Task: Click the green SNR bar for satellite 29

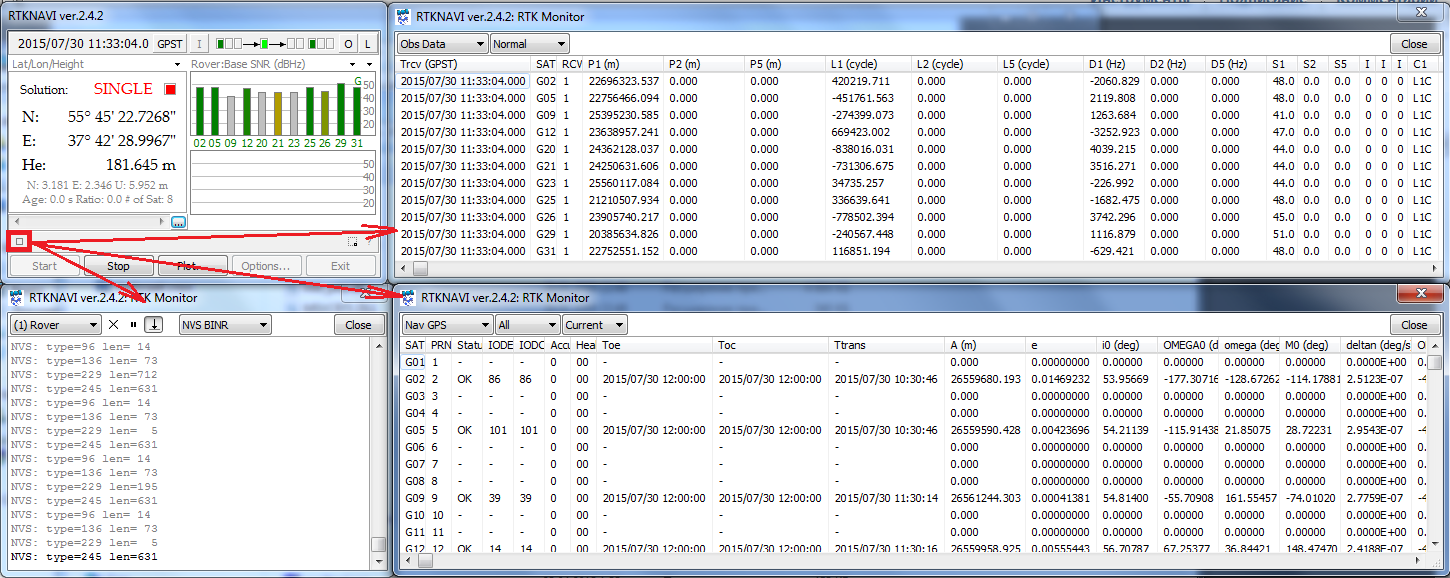Action: 341,109
